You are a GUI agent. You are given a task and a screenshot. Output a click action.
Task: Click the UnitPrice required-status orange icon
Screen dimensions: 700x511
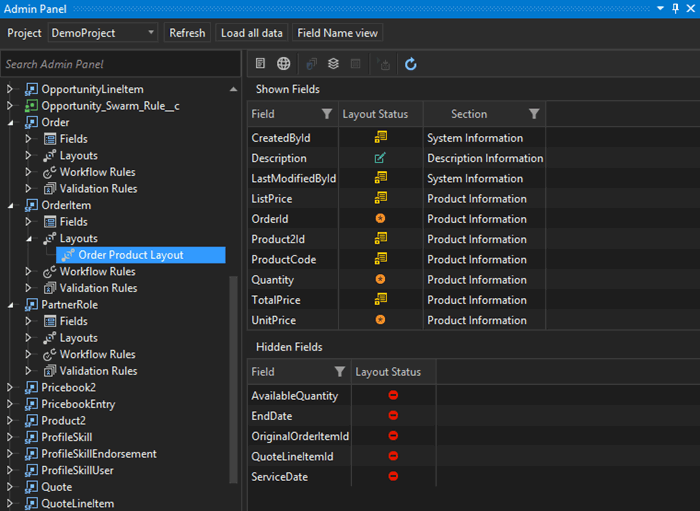pyautogui.click(x=380, y=320)
